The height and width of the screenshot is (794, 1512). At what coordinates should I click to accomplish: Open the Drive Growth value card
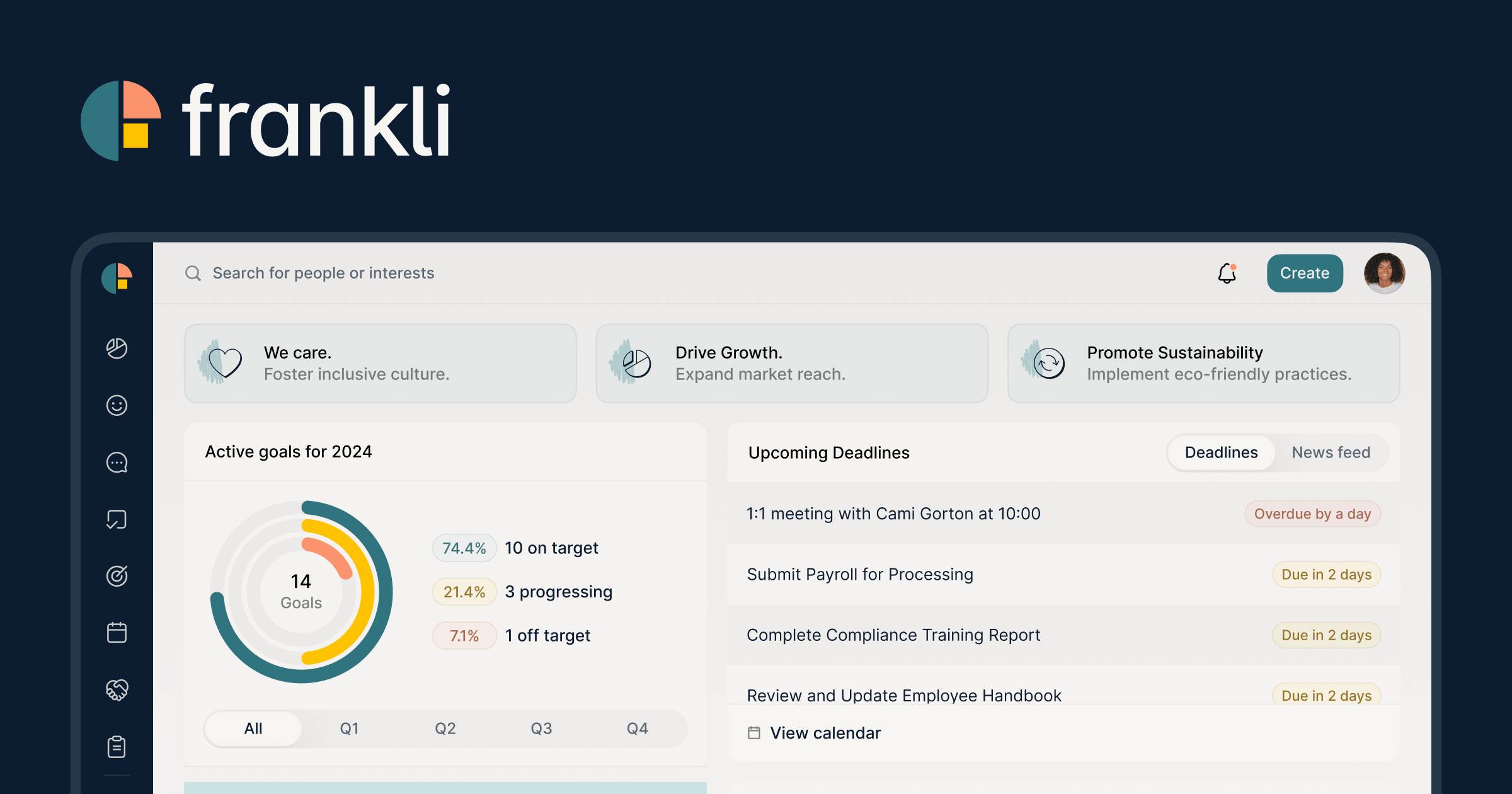(x=791, y=364)
